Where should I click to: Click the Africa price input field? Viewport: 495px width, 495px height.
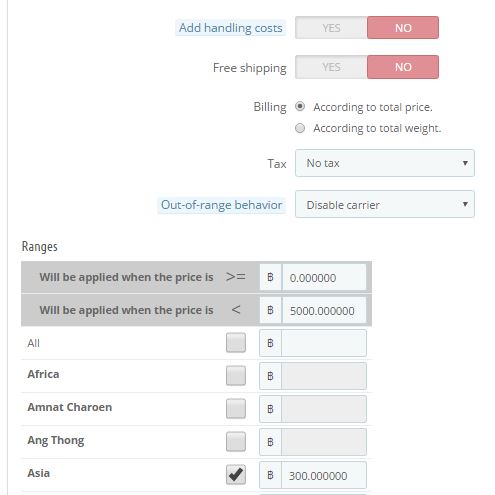click(324, 376)
